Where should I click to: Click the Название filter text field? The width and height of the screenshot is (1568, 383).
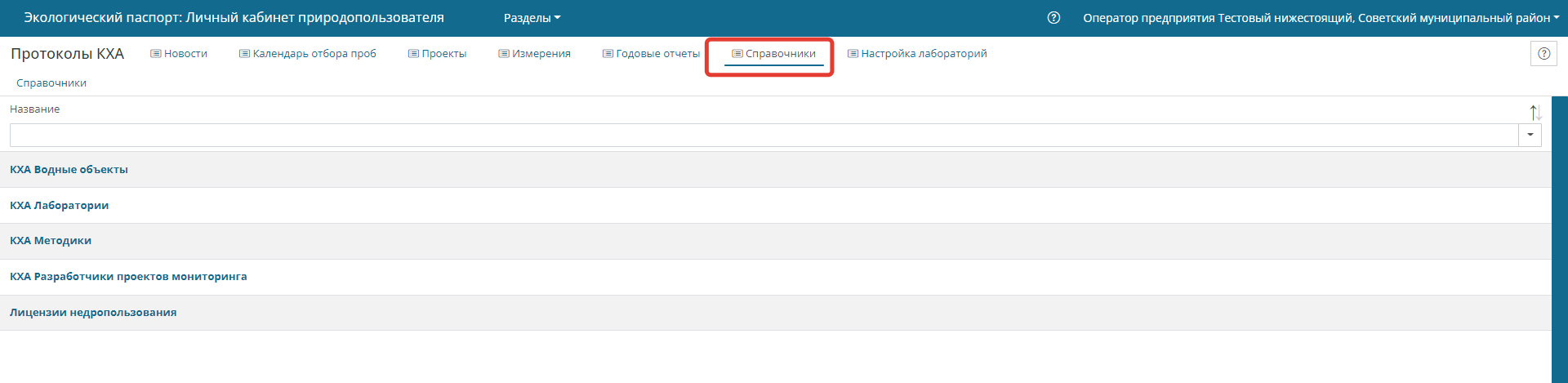coord(763,136)
